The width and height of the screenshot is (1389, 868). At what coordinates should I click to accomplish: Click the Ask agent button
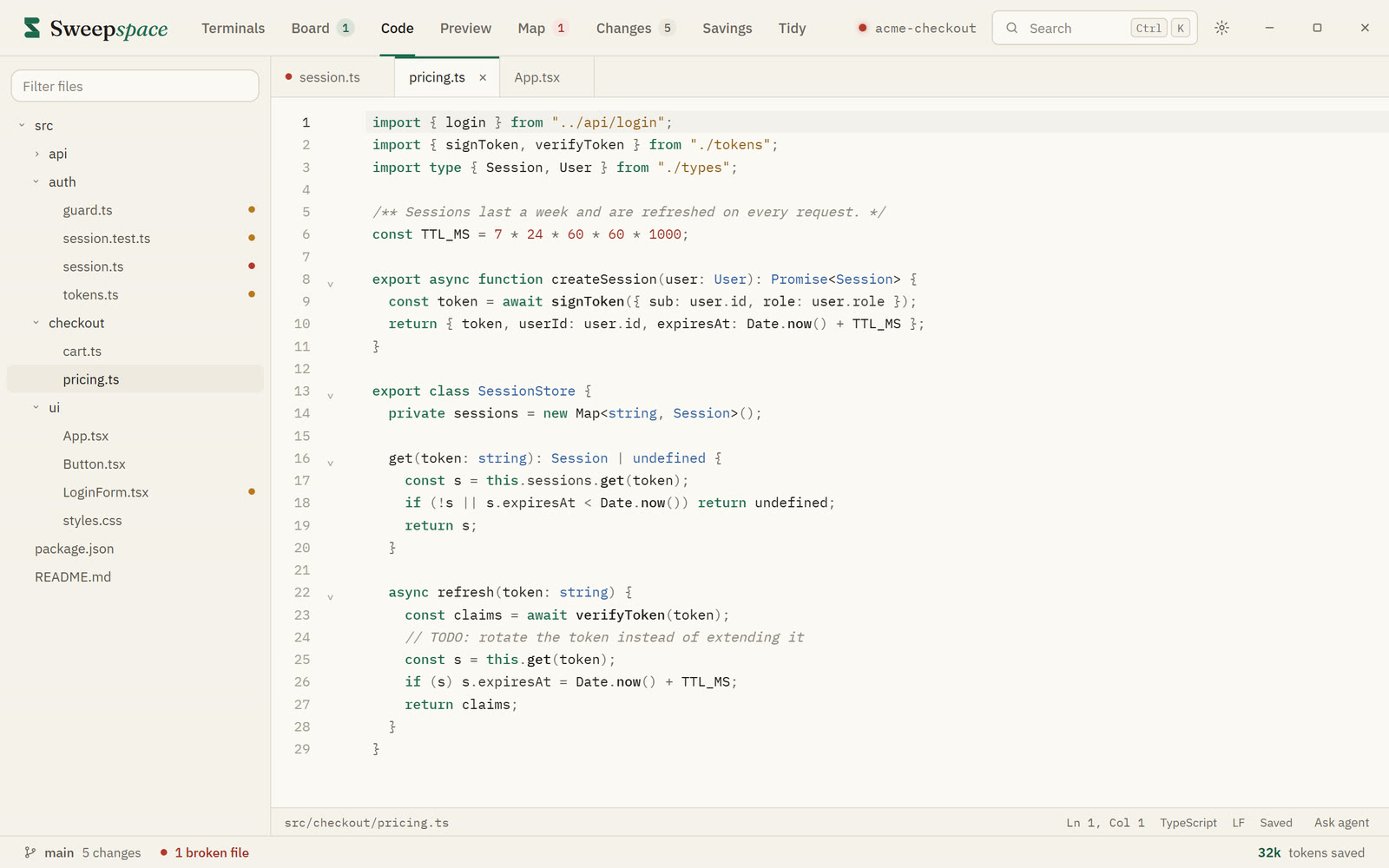(1341, 822)
